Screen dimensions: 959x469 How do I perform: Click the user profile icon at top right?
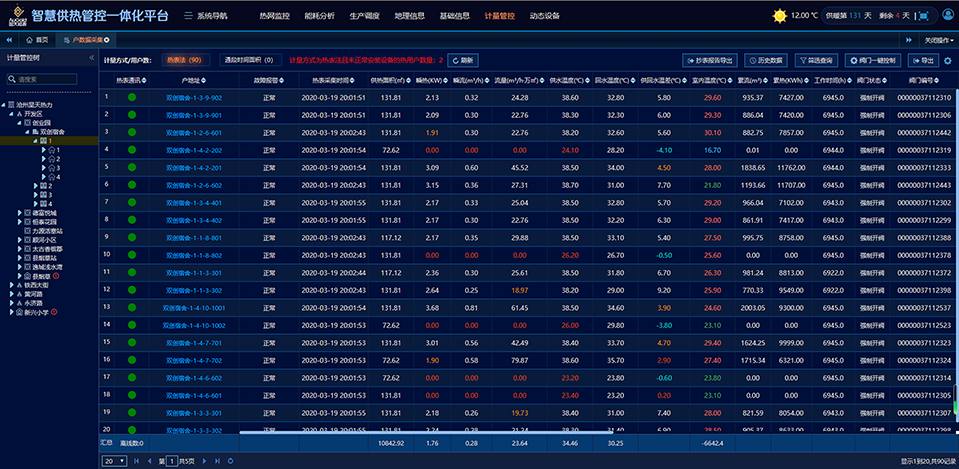pos(948,16)
